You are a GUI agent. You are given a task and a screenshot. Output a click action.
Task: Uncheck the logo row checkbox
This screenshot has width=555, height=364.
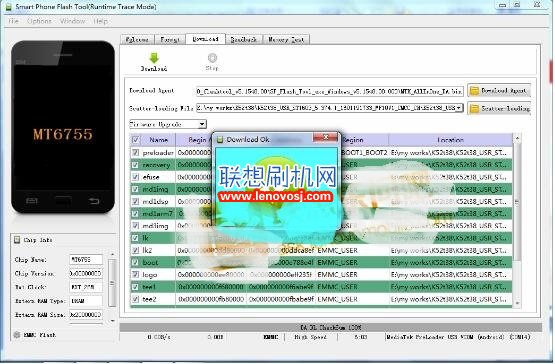coord(135,274)
